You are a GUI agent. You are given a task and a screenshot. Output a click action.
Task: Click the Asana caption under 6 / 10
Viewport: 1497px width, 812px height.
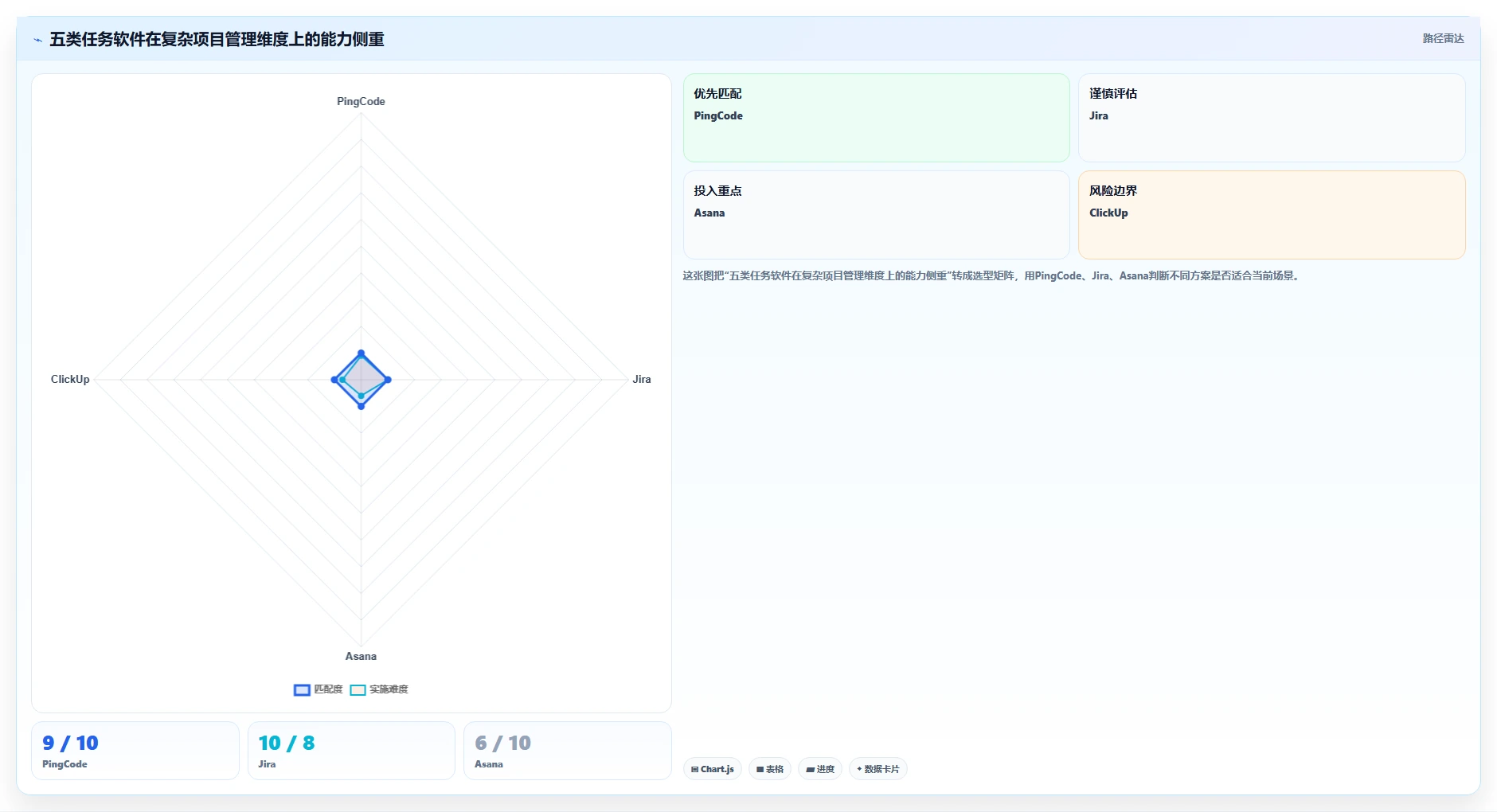[x=489, y=764]
